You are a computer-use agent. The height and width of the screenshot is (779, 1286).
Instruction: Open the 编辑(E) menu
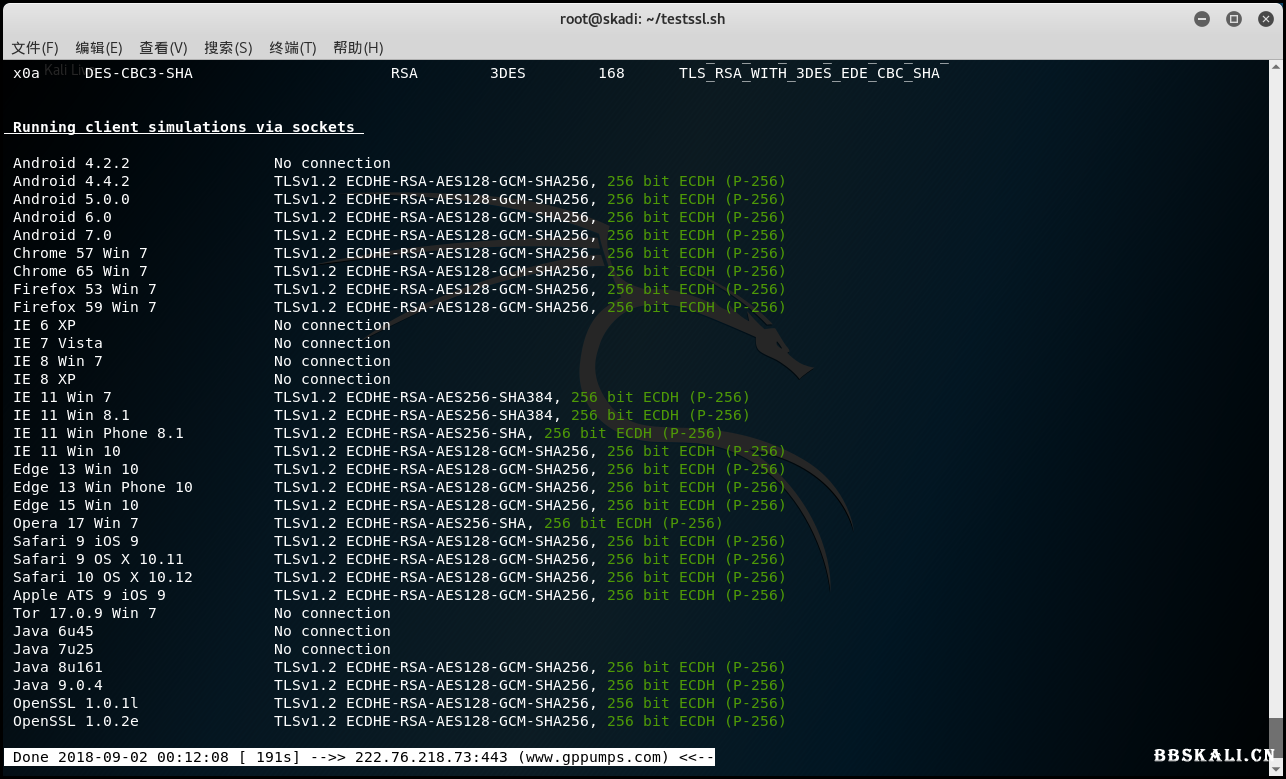coord(100,47)
